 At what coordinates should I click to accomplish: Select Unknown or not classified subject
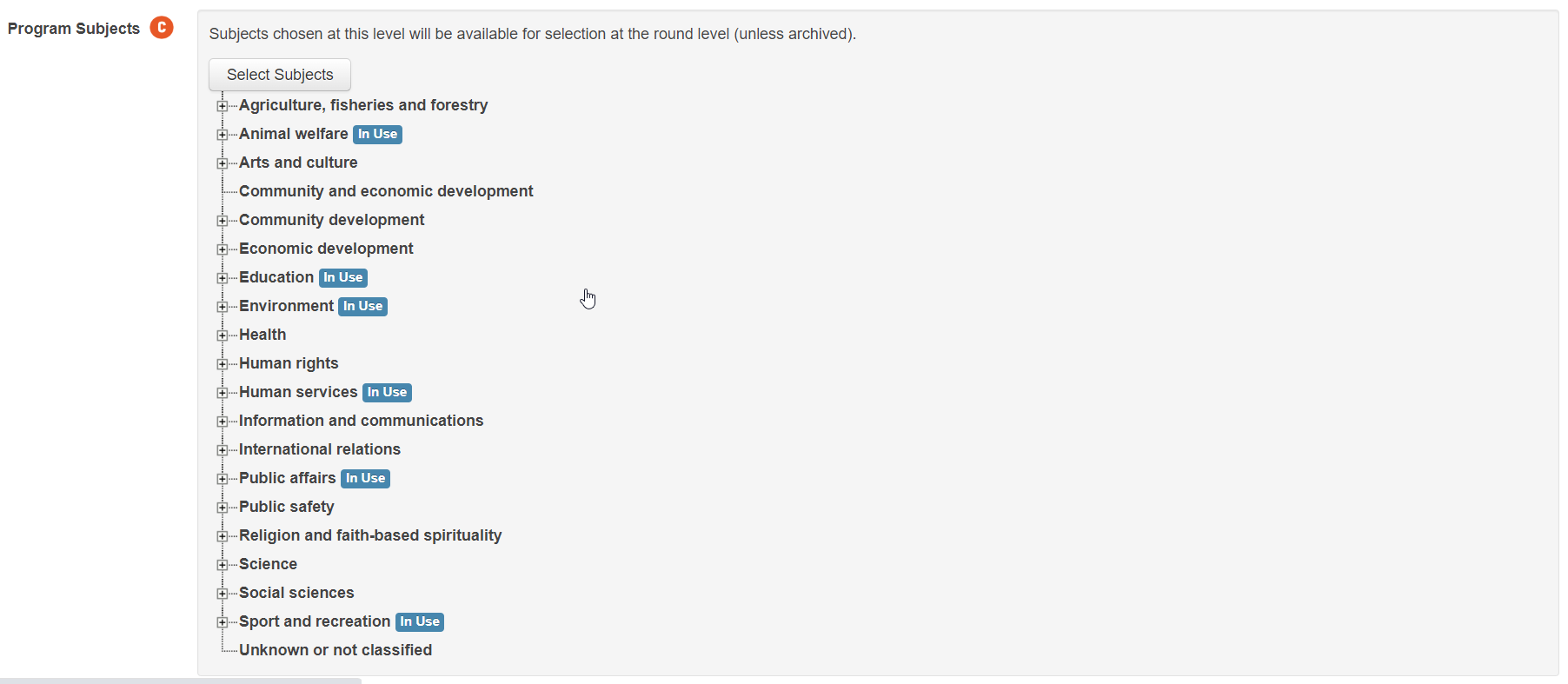tap(336, 650)
